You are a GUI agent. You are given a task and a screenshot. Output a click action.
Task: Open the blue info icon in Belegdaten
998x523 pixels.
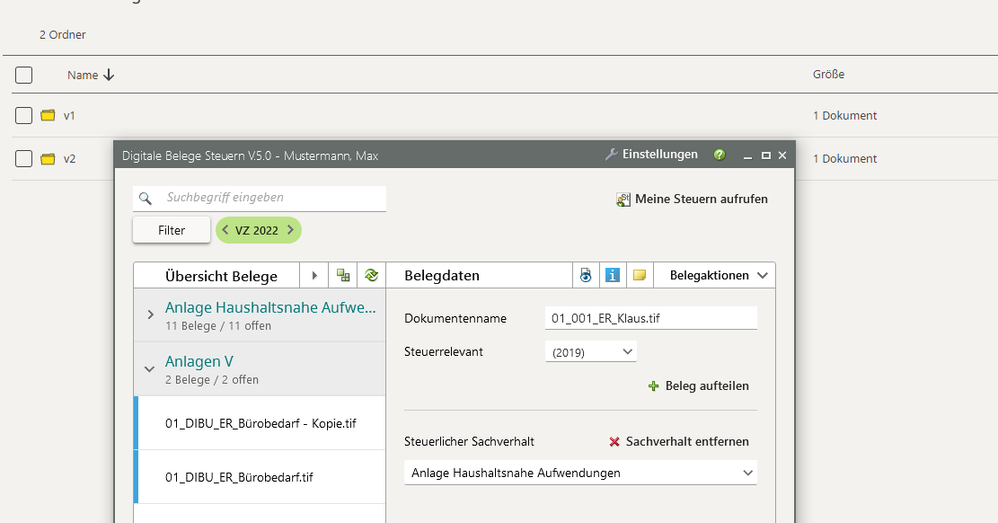613,275
